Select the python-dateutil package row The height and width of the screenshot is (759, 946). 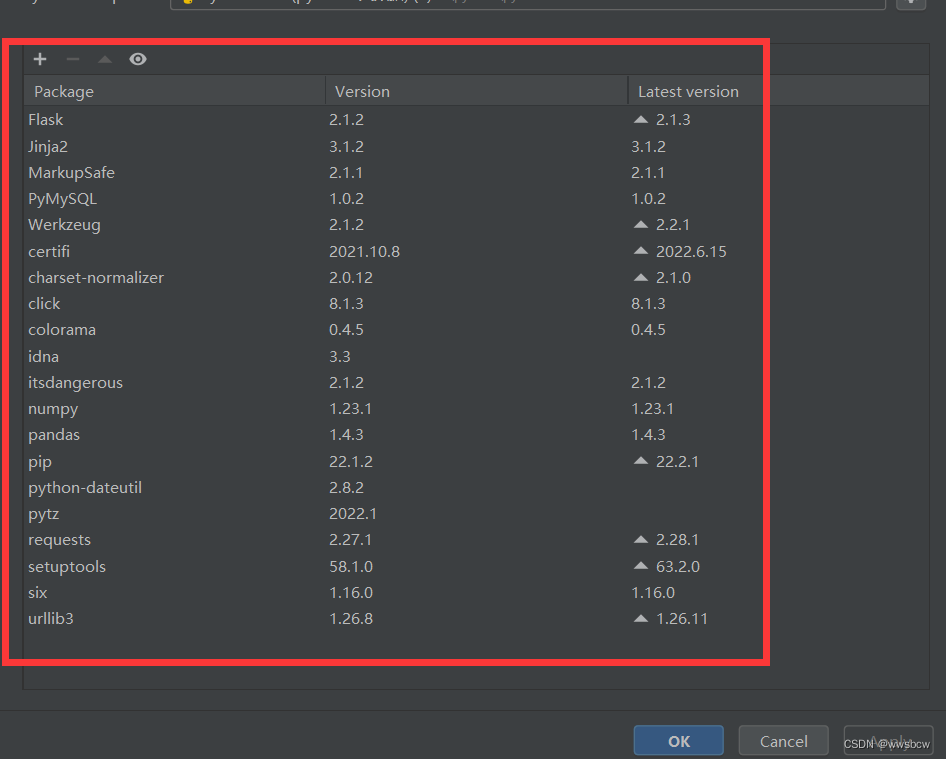tap(477, 487)
